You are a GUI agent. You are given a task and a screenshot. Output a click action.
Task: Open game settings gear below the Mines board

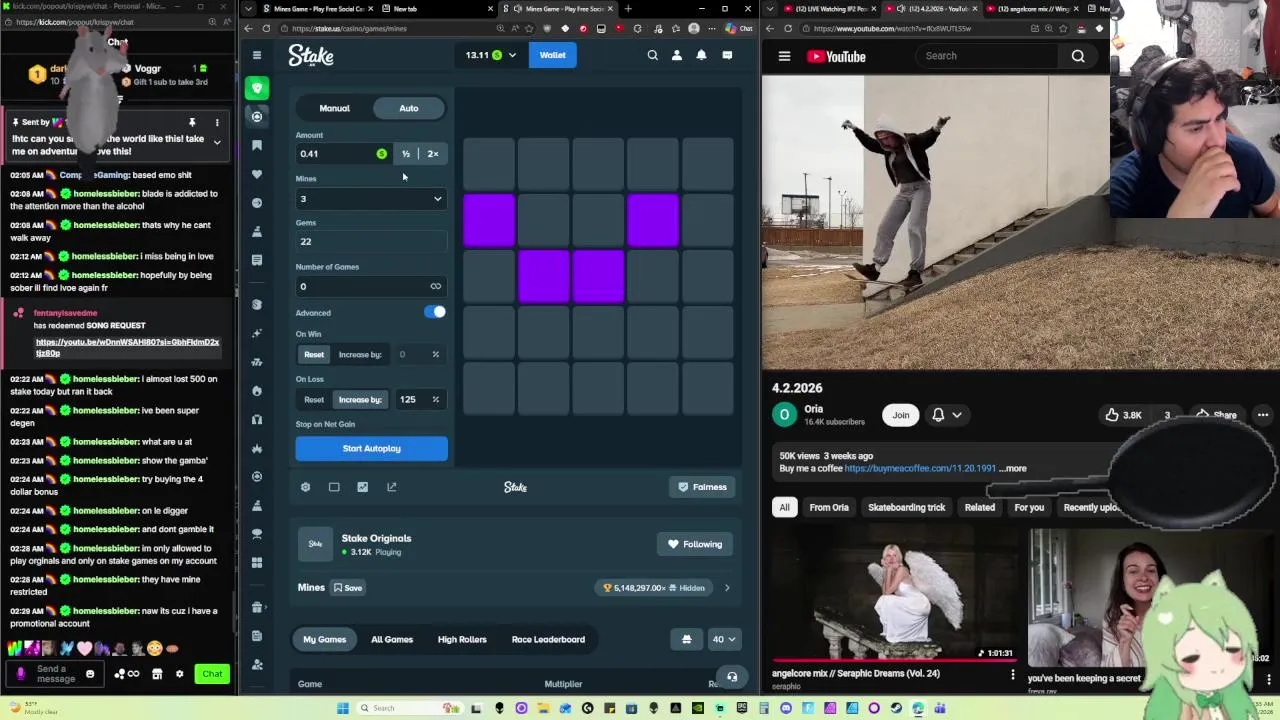(x=306, y=487)
